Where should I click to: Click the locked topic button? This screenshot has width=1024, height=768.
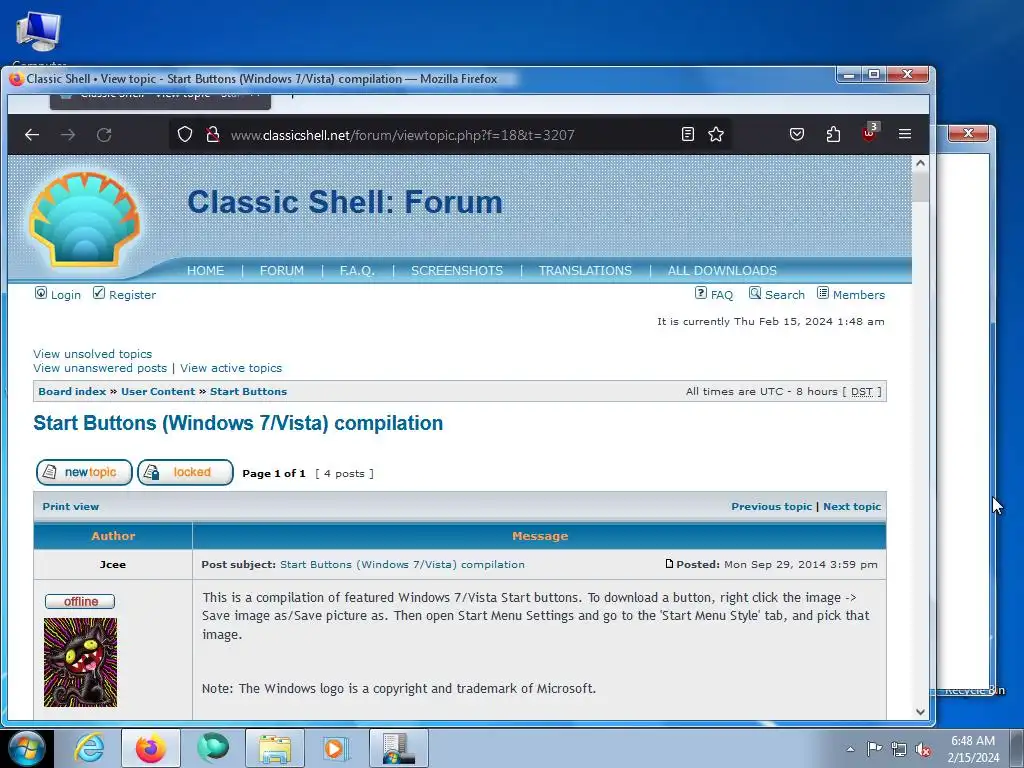coord(185,472)
